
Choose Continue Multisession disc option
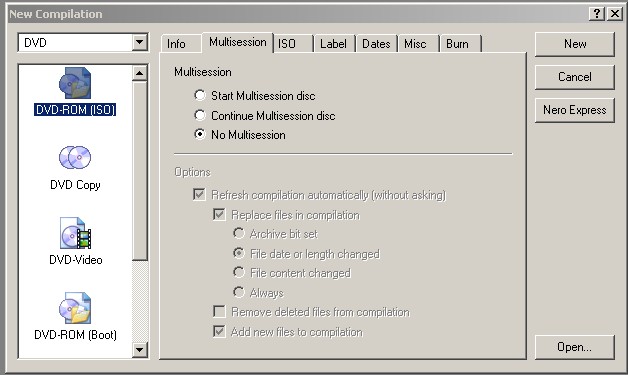(200, 115)
